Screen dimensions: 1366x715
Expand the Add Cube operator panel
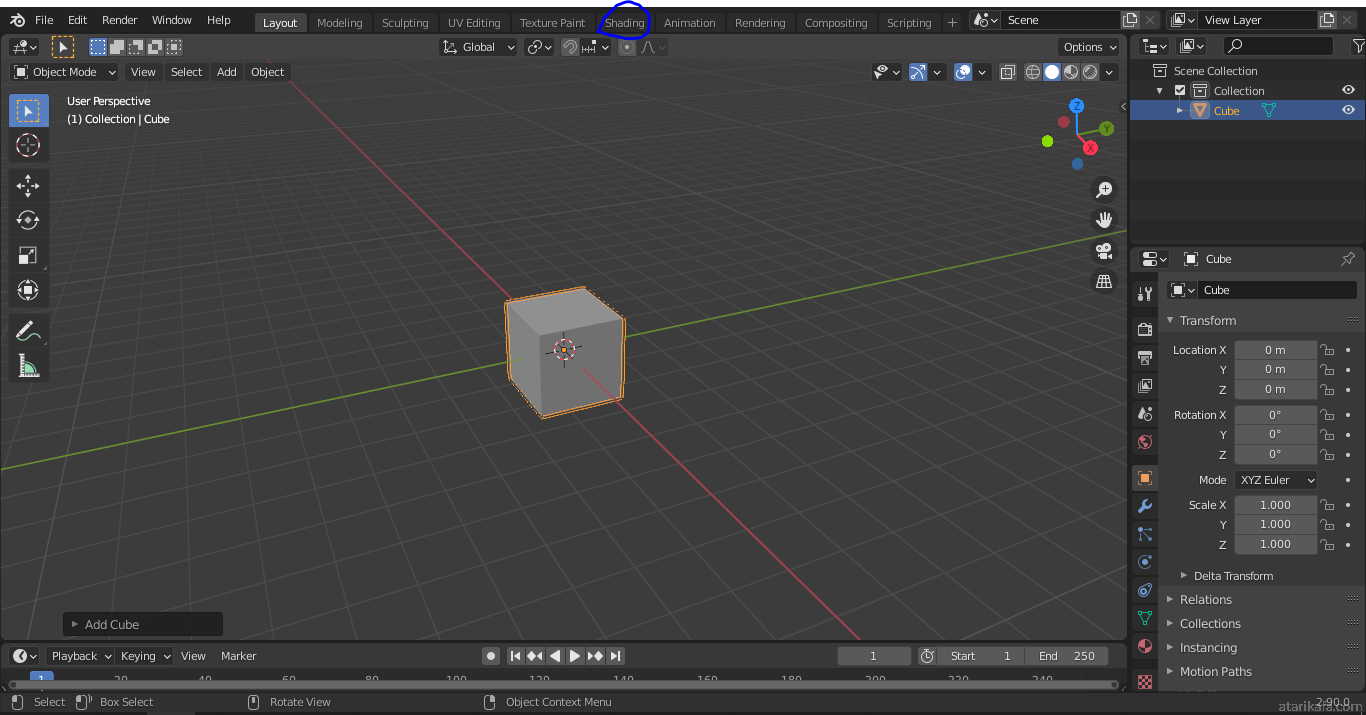click(143, 625)
